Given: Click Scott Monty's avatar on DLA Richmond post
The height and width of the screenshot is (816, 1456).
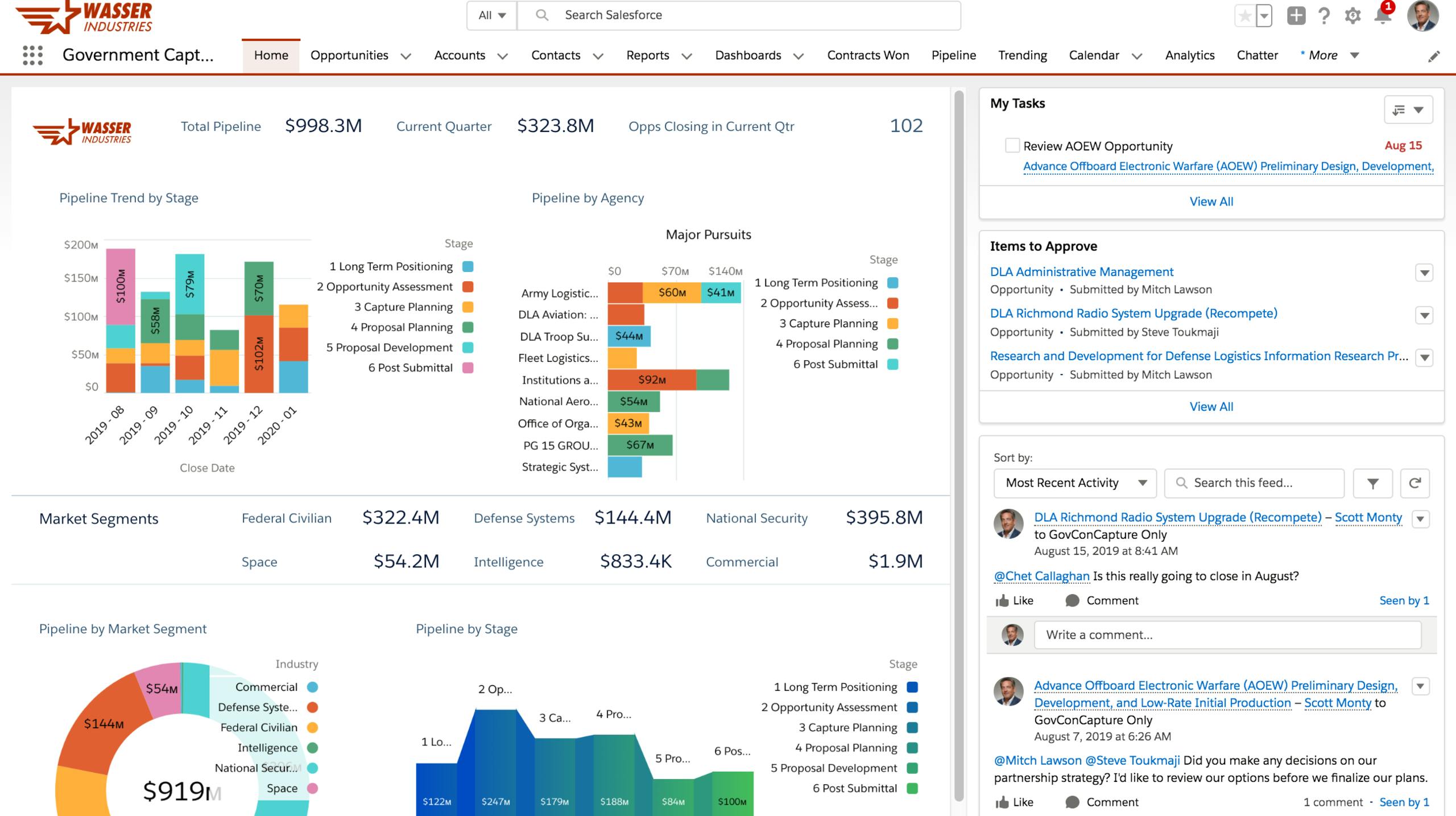Looking at the screenshot, I should tap(1008, 524).
